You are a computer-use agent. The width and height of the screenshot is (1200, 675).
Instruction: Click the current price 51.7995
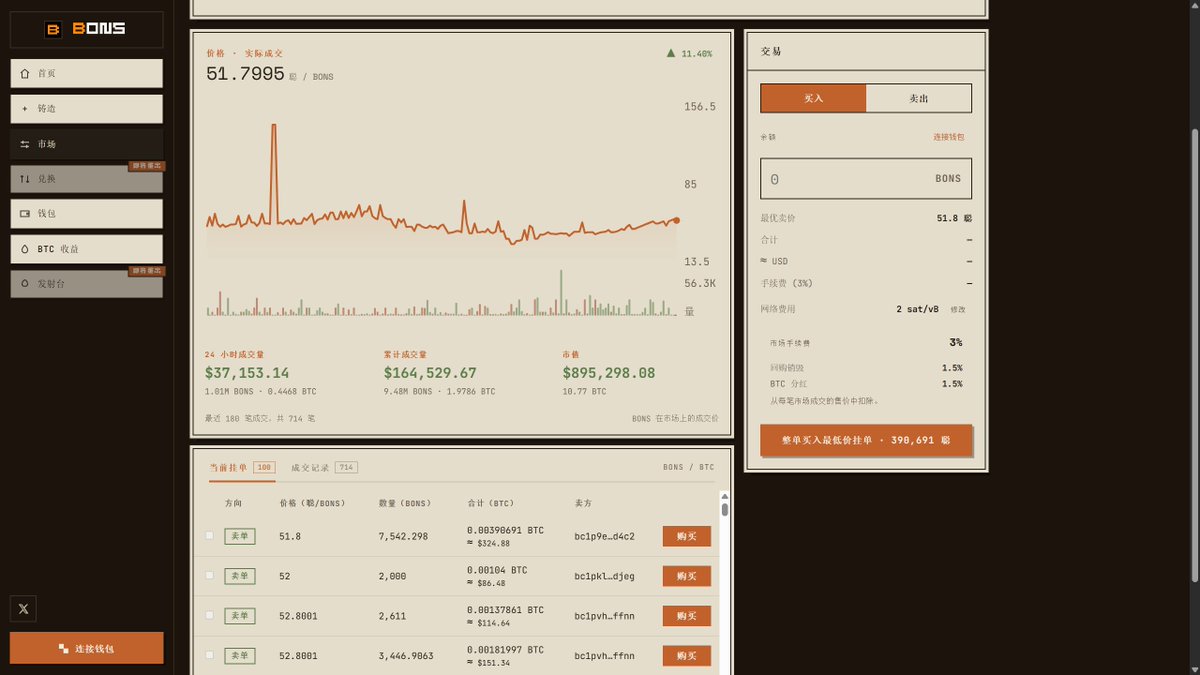coord(245,74)
